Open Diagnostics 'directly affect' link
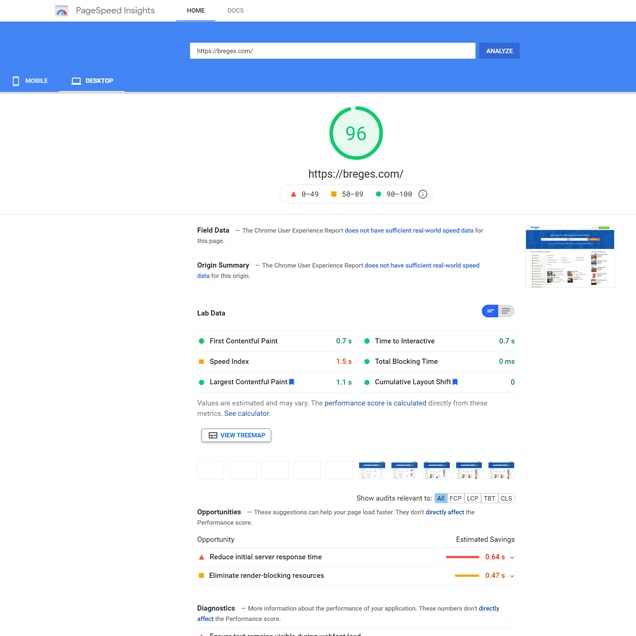This screenshot has height=636, width=636. point(489,608)
